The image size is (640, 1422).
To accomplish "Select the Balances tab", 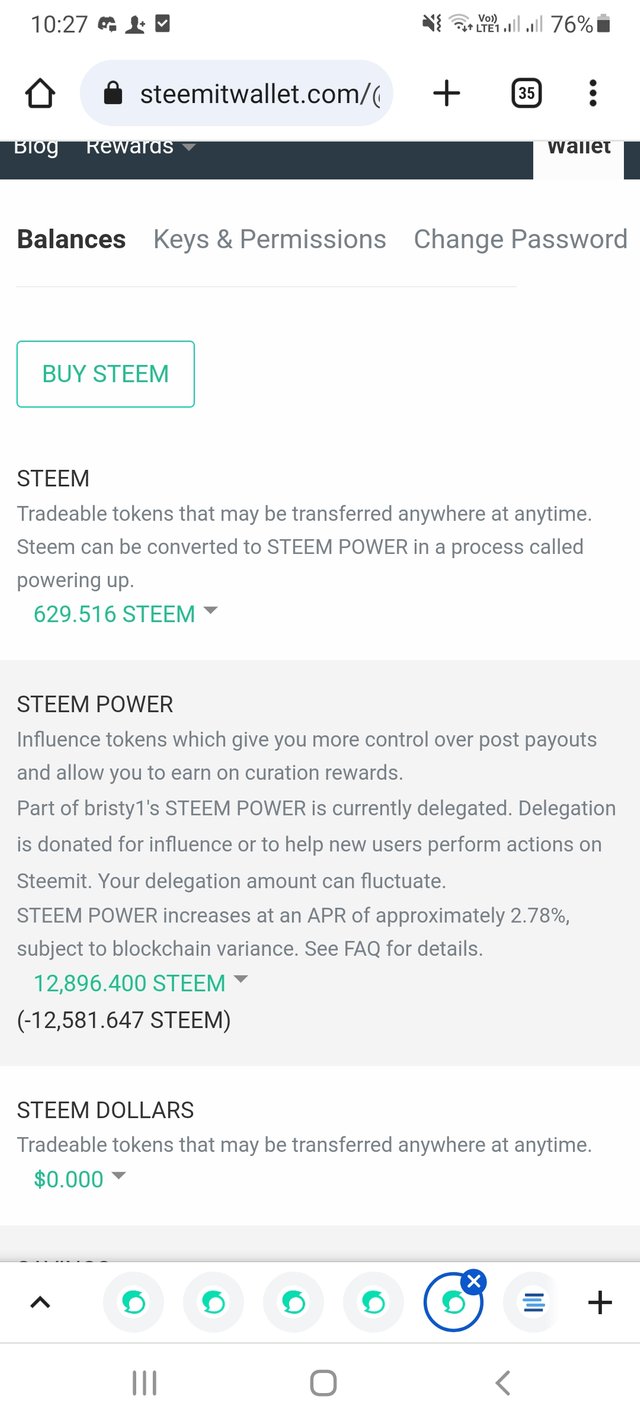I will (x=71, y=239).
